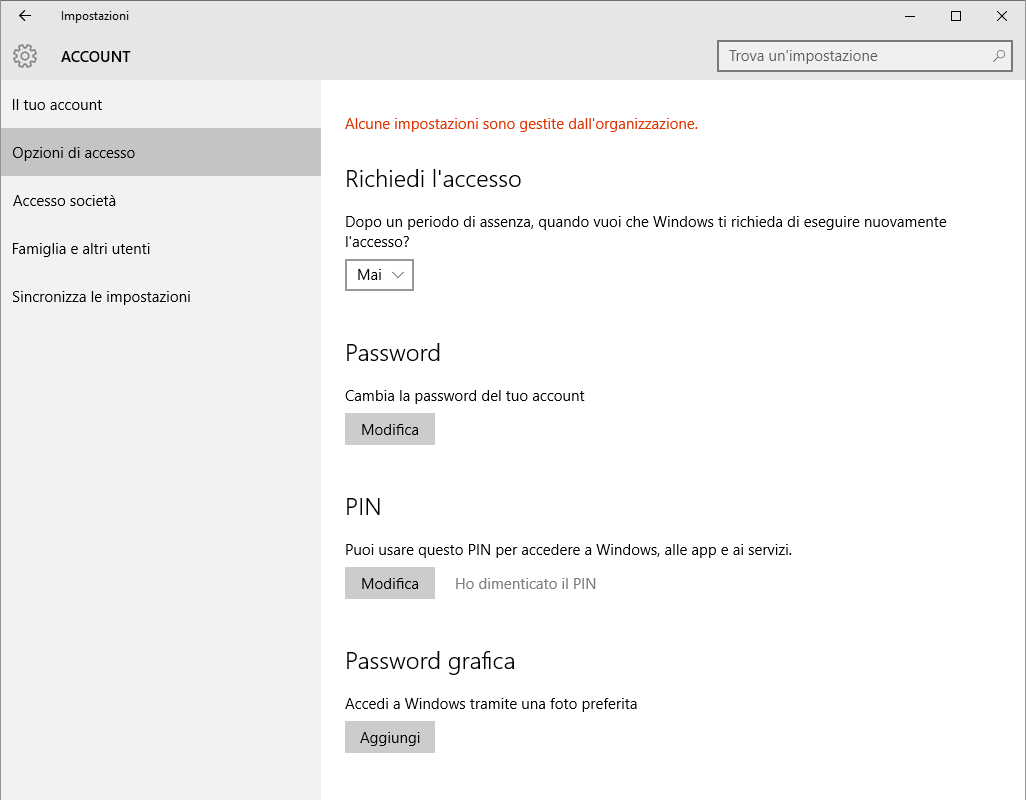Click the magnifier icon in the search box

pyautogui.click(x=998, y=56)
